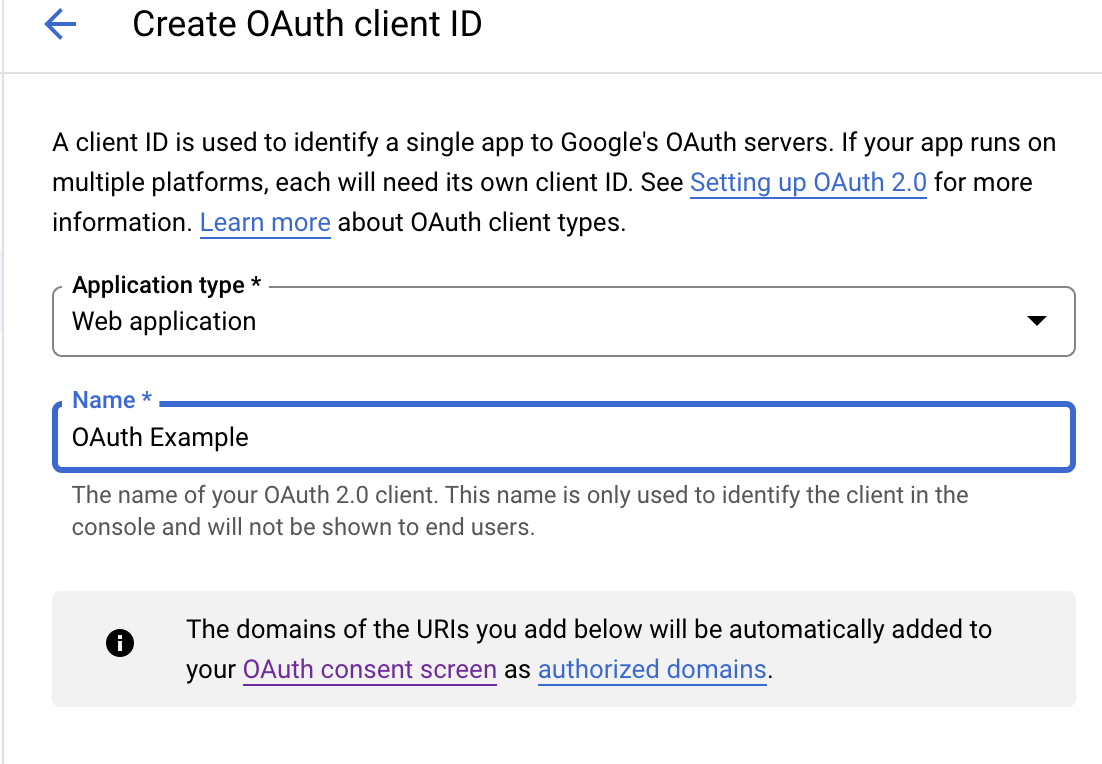Go back using the blue arrow
Screen dimensions: 1102x764
(x=60, y=25)
